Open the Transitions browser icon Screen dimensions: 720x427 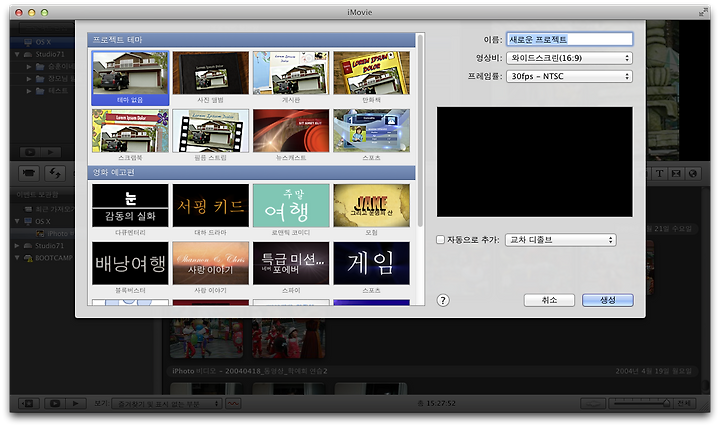676,174
